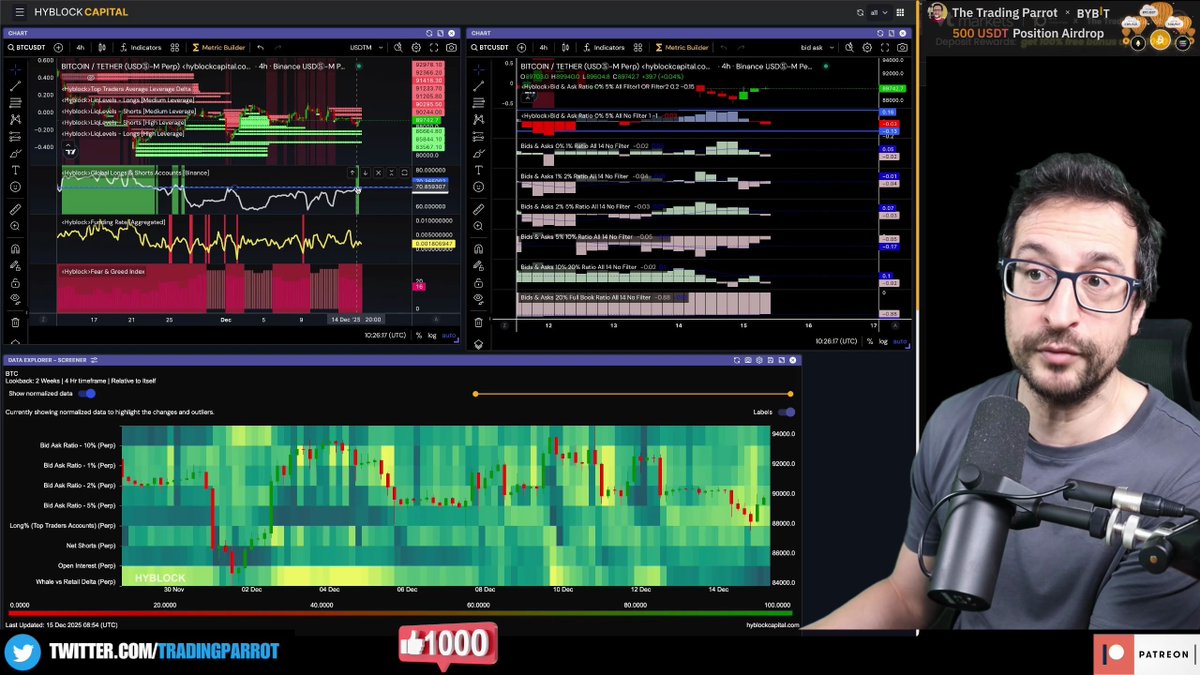Open layout grid icon in left chart toolbar
This screenshot has height=675, width=1200.
pos(175,47)
